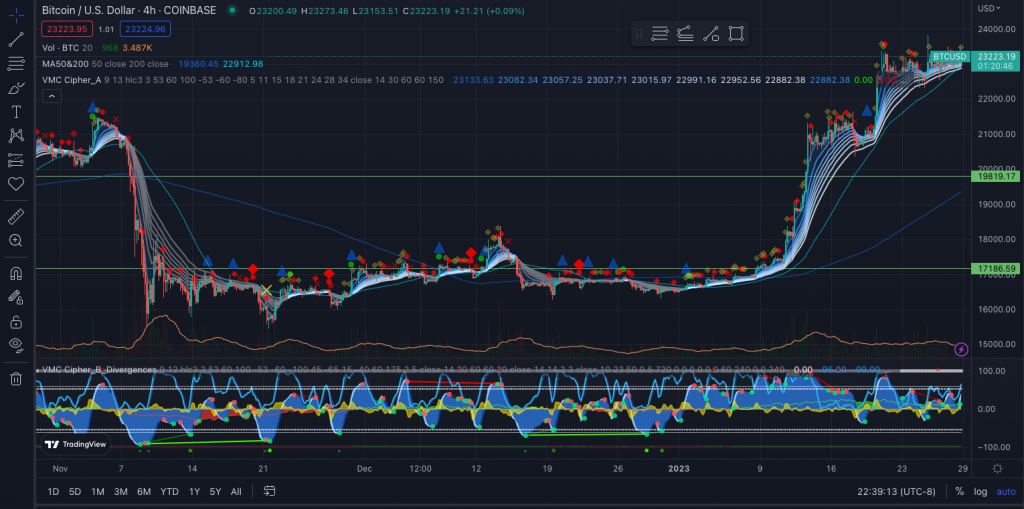The image size is (1024, 509).
Task: Select the brush drawing tool
Action: tap(16, 88)
